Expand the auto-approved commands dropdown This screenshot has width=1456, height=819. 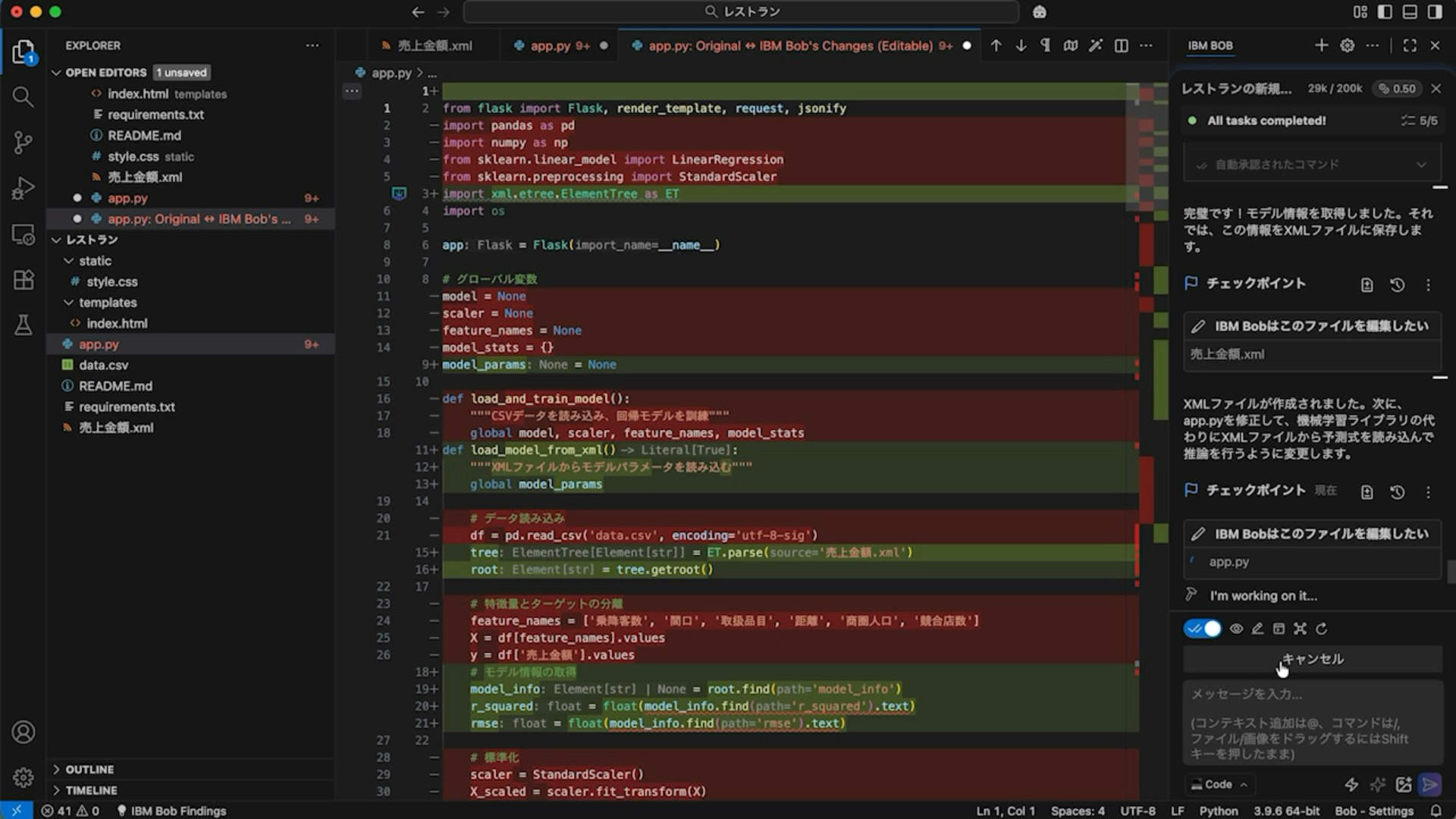[x=1420, y=165]
